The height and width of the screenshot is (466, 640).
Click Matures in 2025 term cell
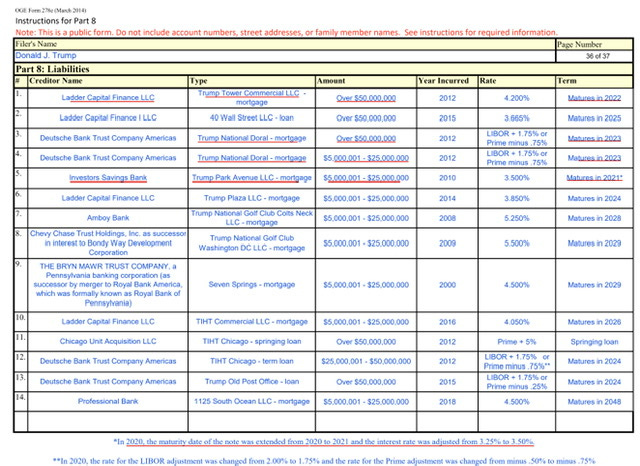(594, 118)
